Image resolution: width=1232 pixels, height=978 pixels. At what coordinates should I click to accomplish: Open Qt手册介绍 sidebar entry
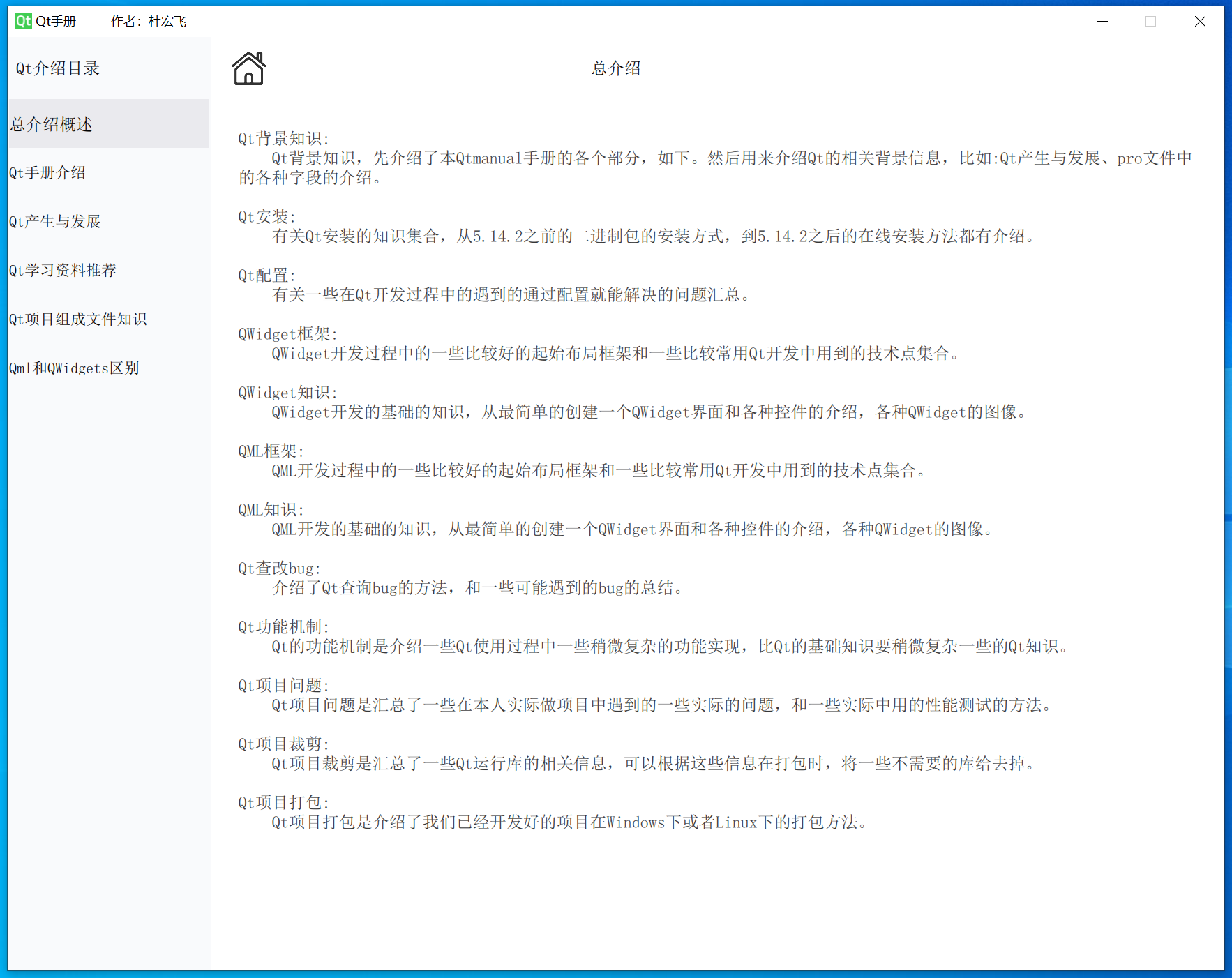pyautogui.click(x=108, y=173)
